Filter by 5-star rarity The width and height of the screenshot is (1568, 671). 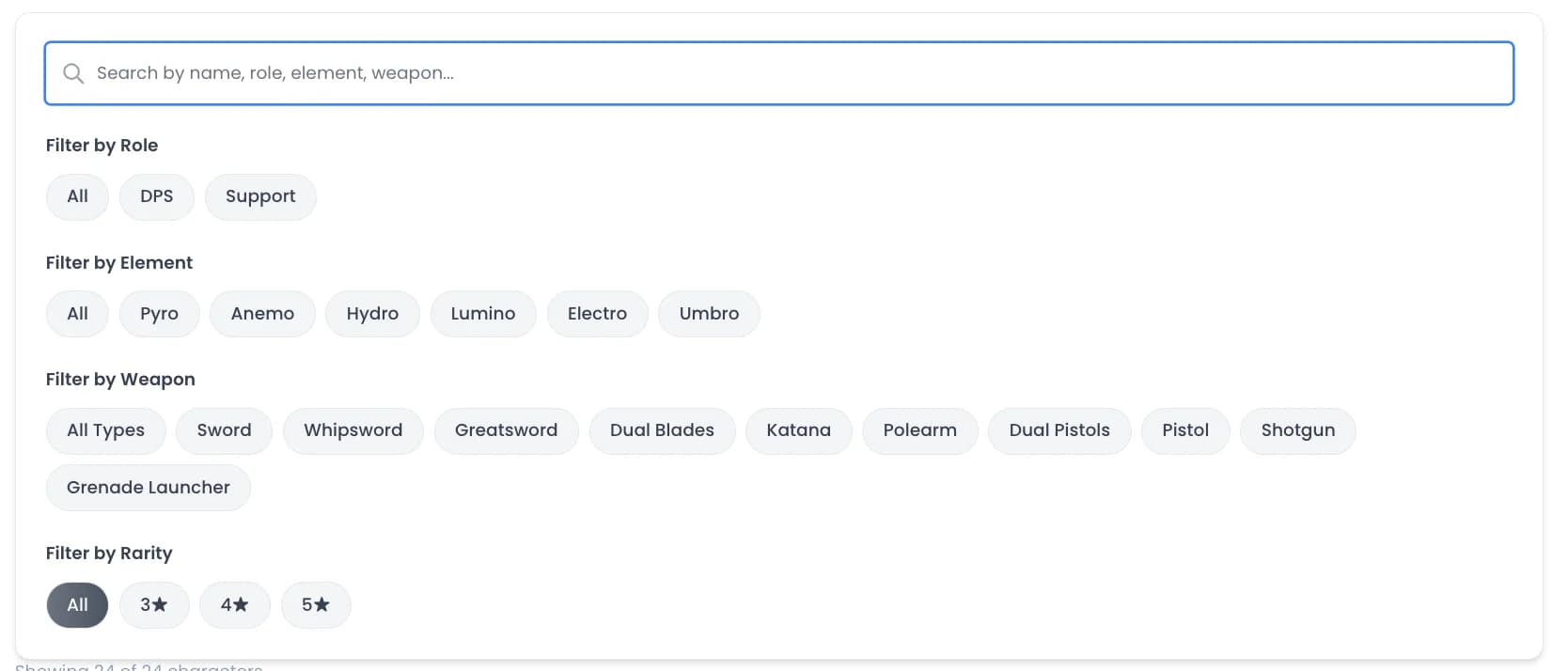pos(316,605)
